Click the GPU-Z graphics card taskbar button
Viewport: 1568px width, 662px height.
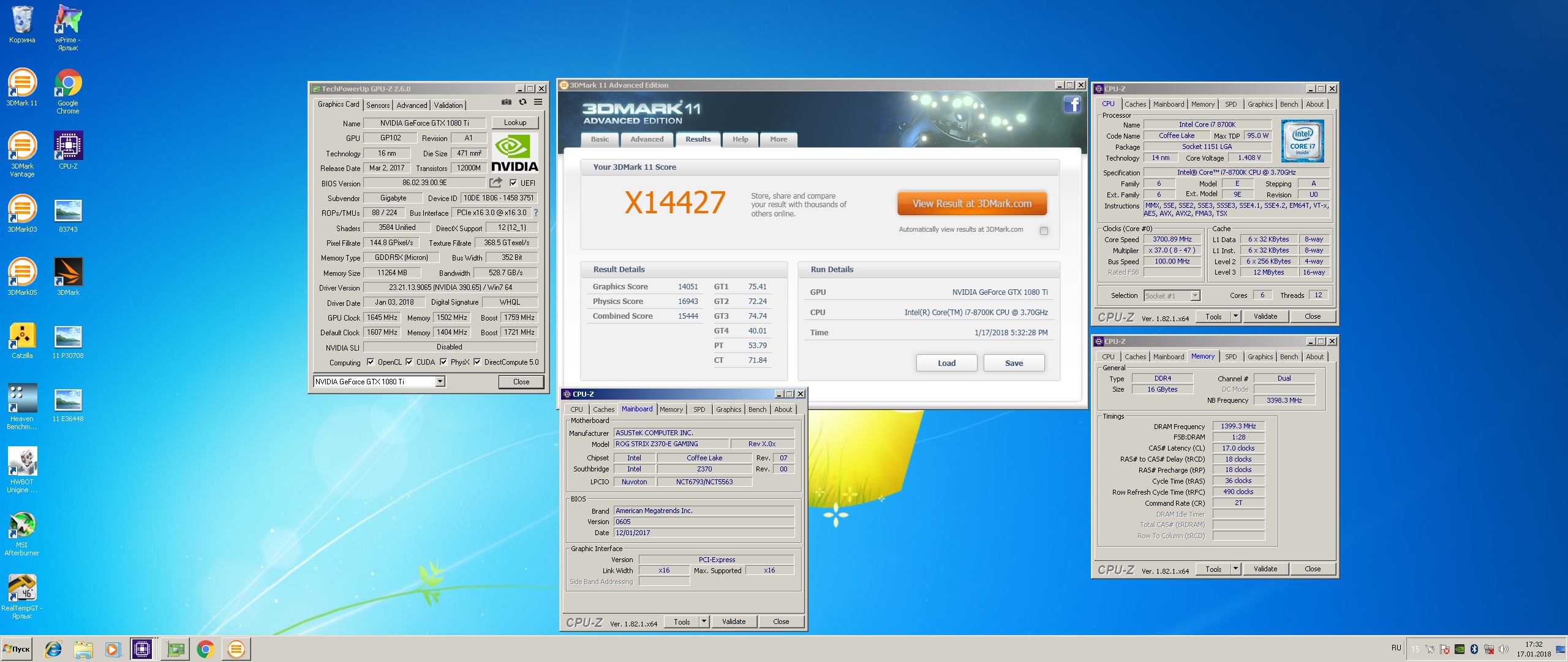coord(175,649)
